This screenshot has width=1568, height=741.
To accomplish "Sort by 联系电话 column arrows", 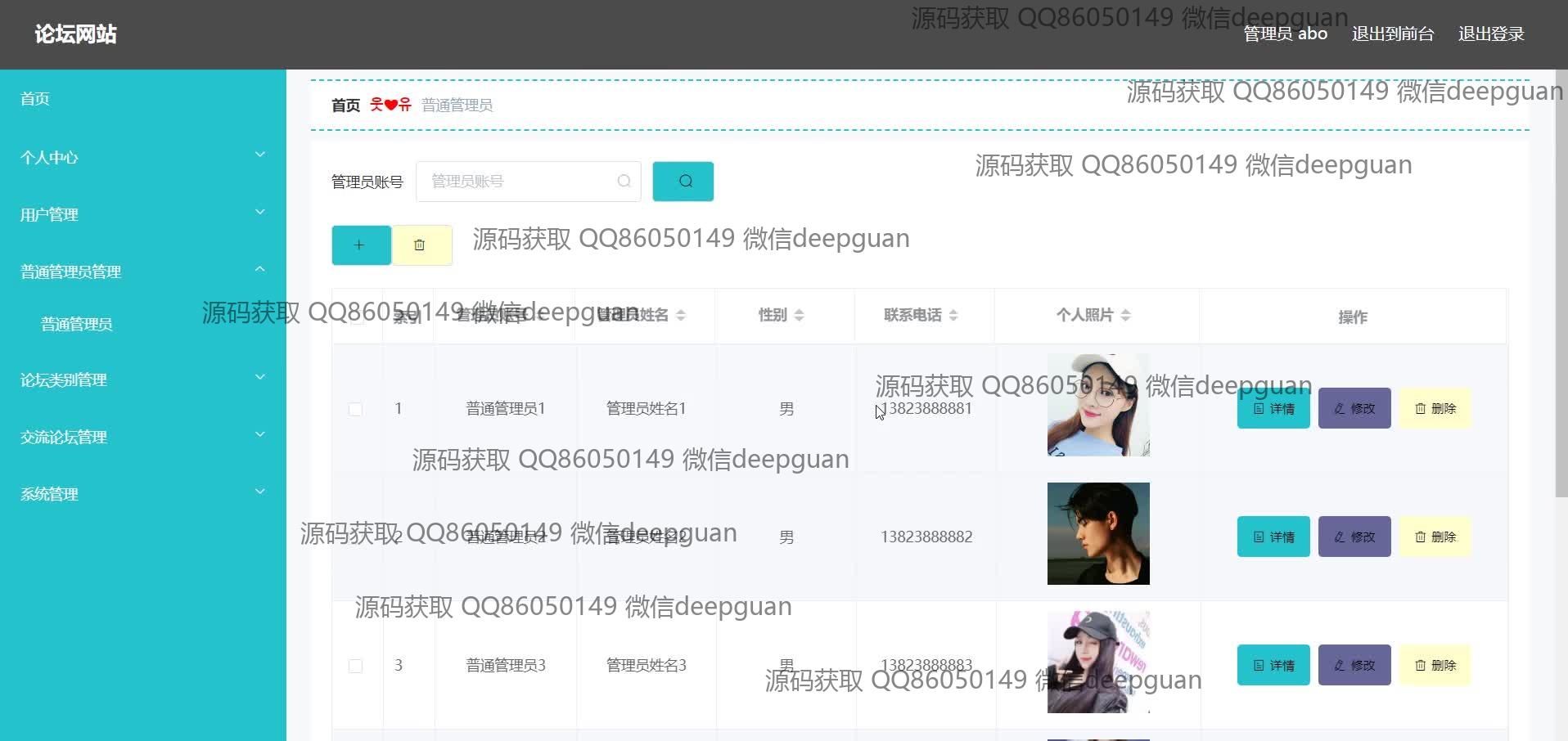I will click(953, 315).
